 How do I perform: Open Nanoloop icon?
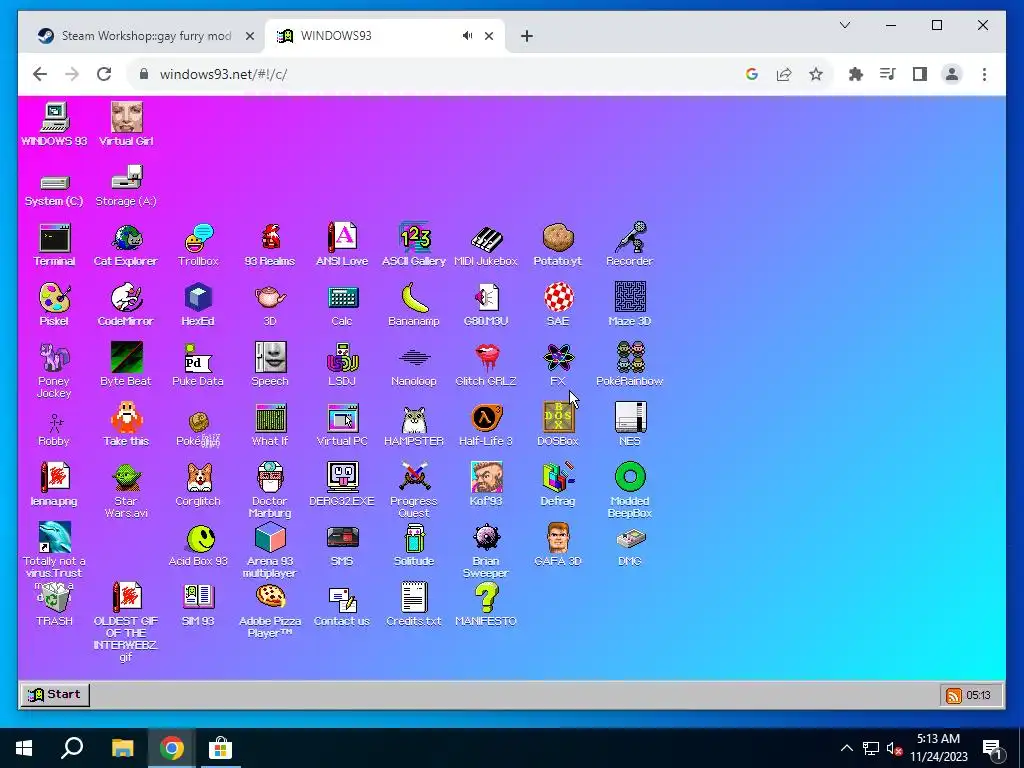point(414,359)
